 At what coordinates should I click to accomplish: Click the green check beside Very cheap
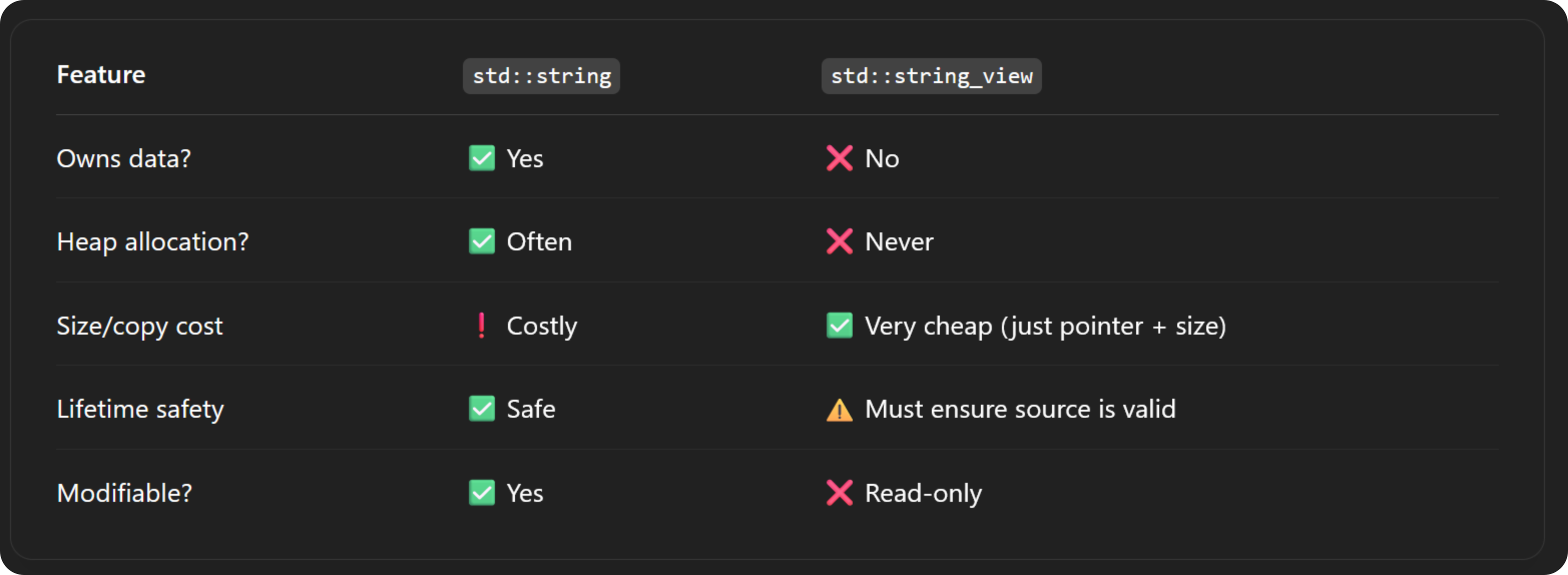pyautogui.click(x=840, y=326)
